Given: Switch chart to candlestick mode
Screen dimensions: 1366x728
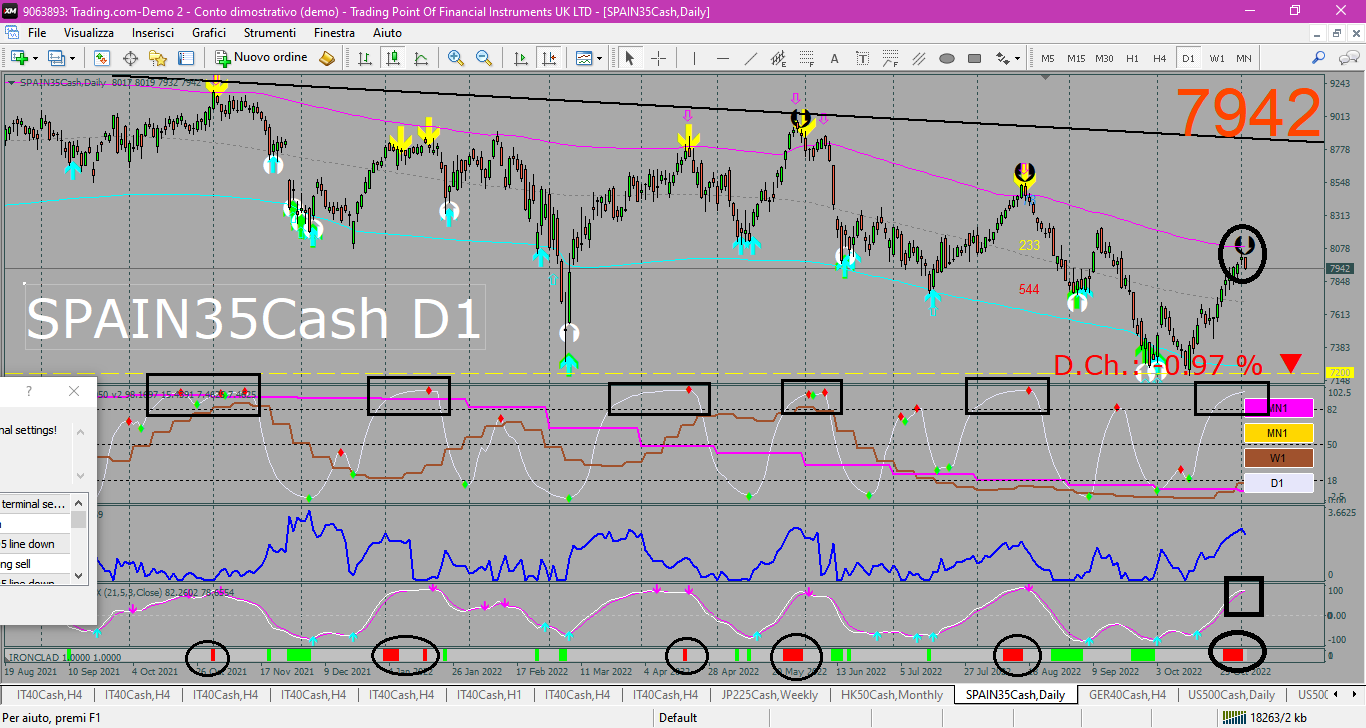Looking at the screenshot, I should [x=393, y=58].
